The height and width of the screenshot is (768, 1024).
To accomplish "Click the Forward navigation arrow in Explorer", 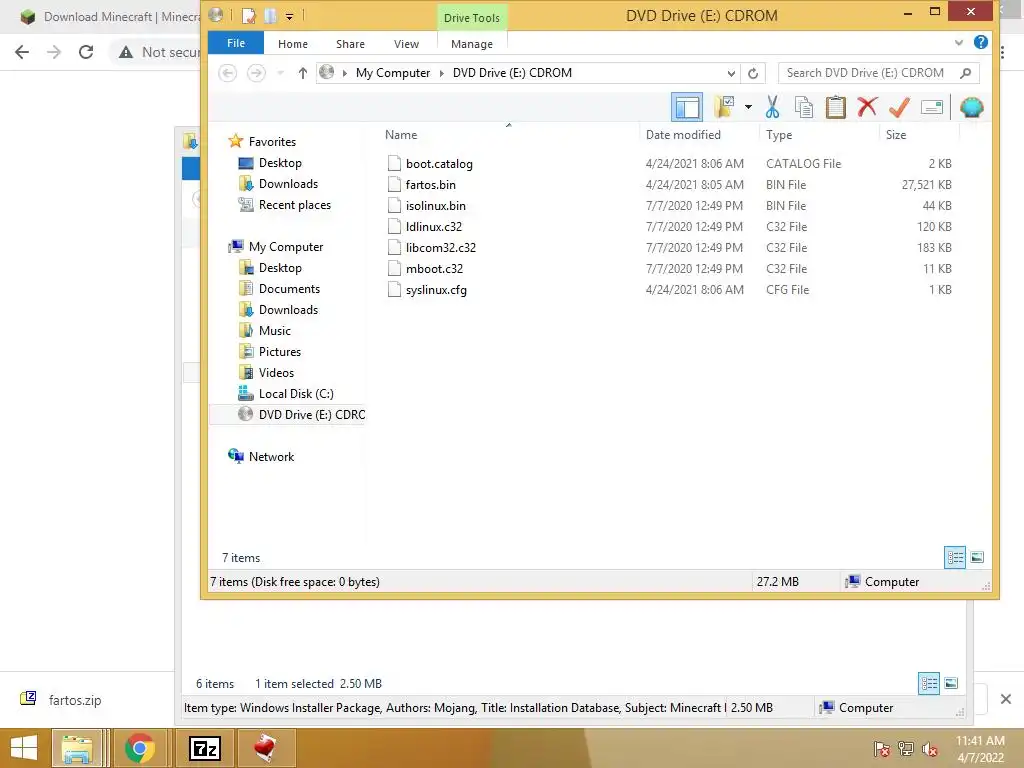I will tap(256, 72).
